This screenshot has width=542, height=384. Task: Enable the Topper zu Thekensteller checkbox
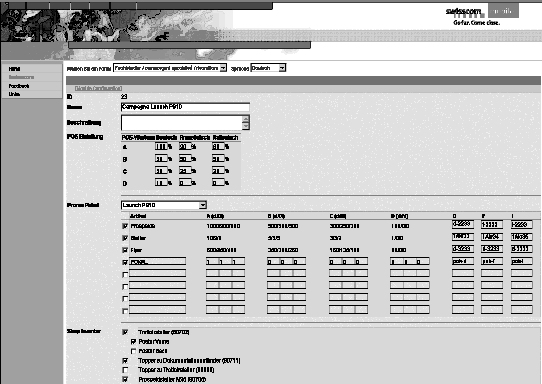coord(125,370)
